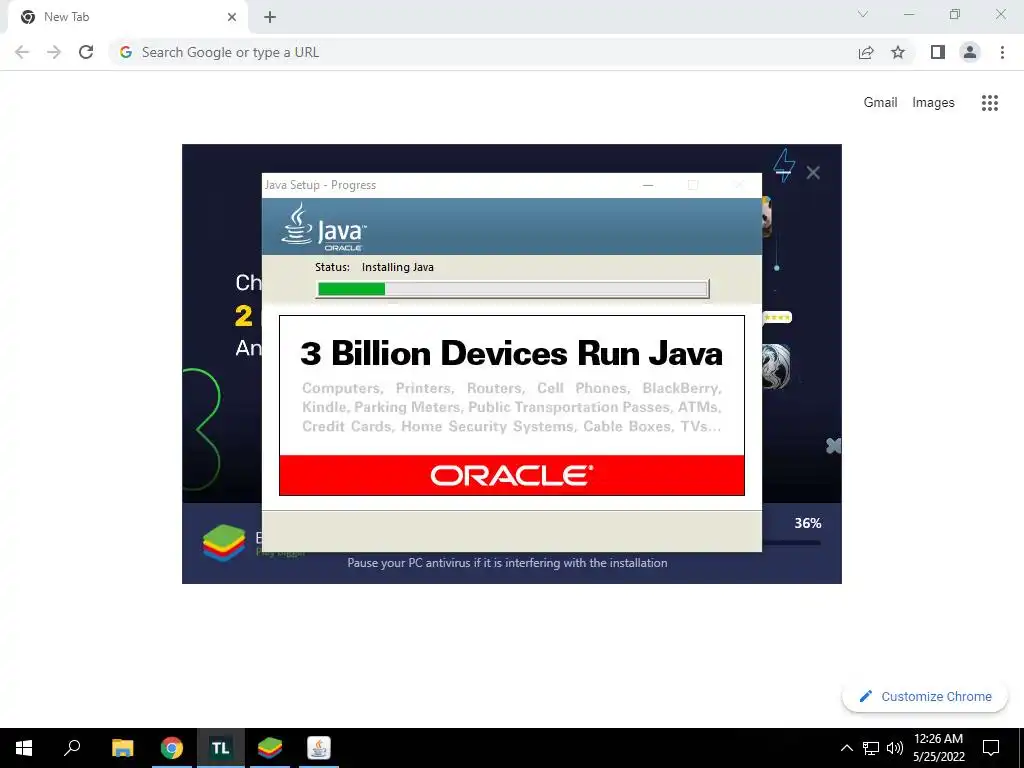The width and height of the screenshot is (1024, 768).
Task: Click the Java installation progress bar
Action: pyautogui.click(x=513, y=289)
